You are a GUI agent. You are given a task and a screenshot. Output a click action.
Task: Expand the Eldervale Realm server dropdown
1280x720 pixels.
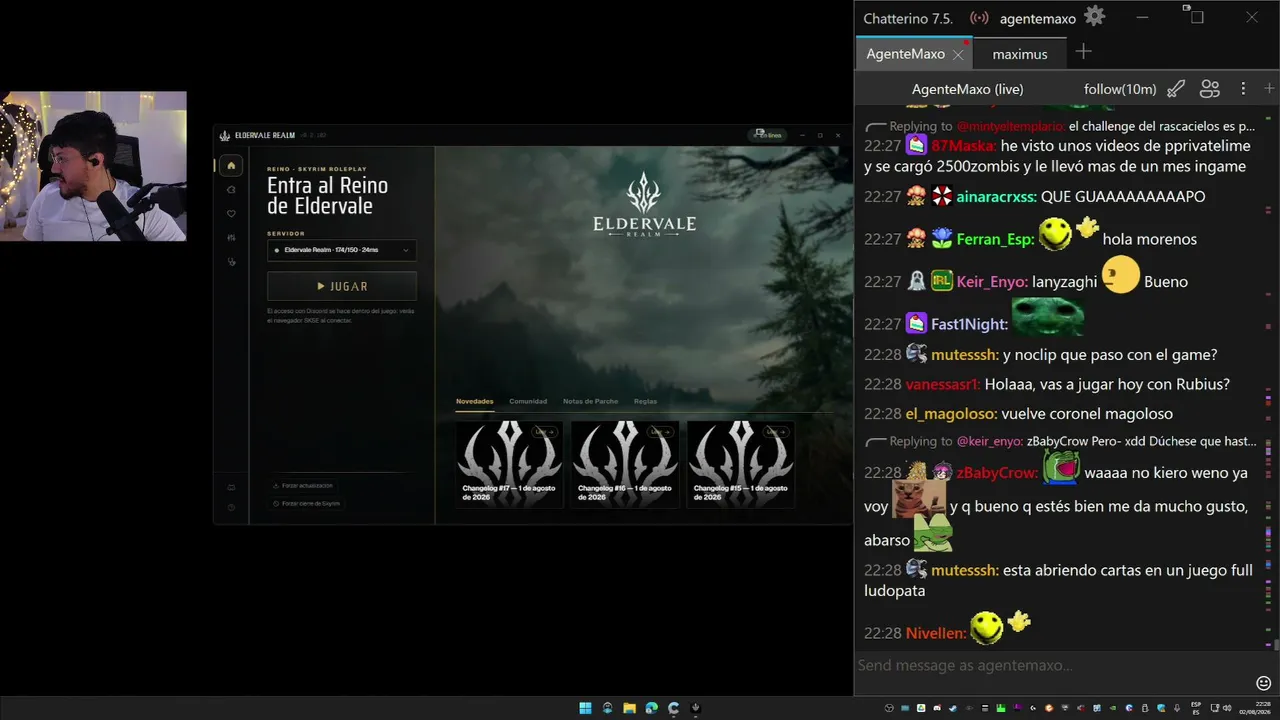(342, 250)
